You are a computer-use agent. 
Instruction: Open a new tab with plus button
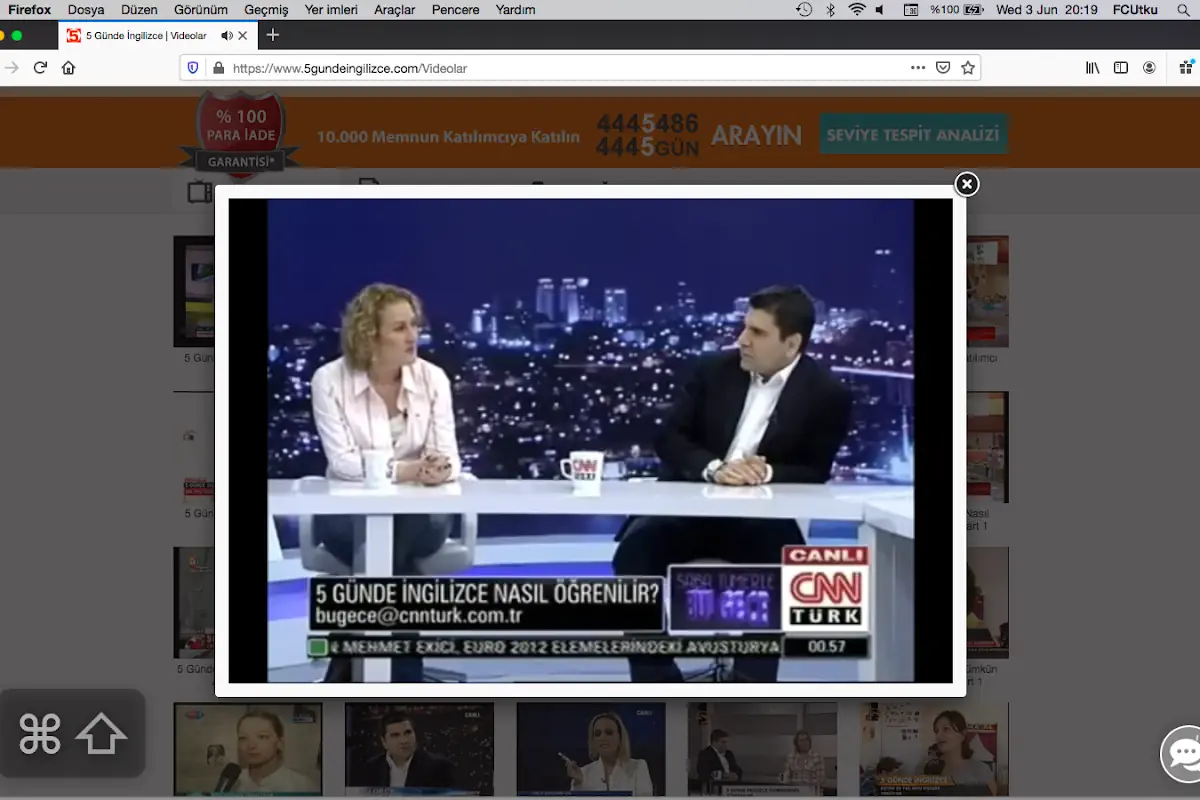point(272,35)
